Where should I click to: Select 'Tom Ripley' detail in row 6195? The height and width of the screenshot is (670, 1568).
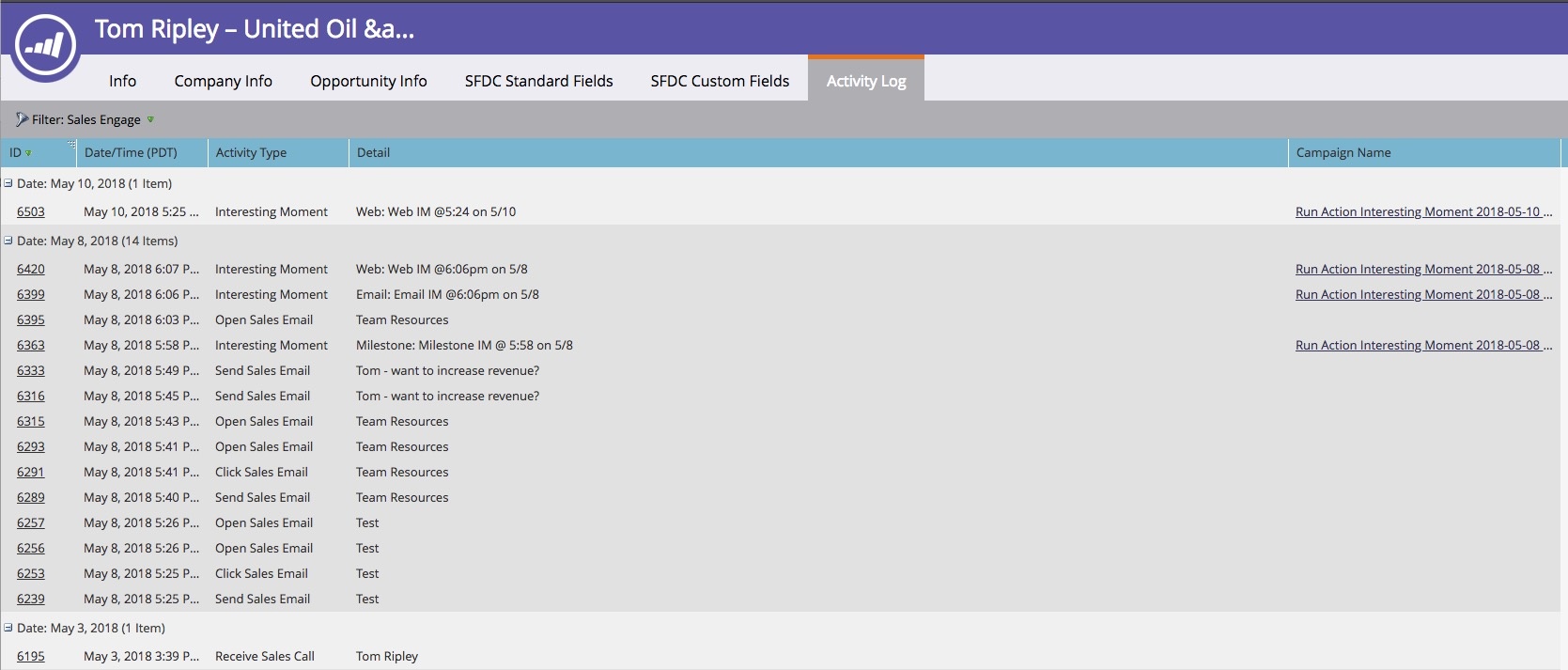(x=387, y=656)
